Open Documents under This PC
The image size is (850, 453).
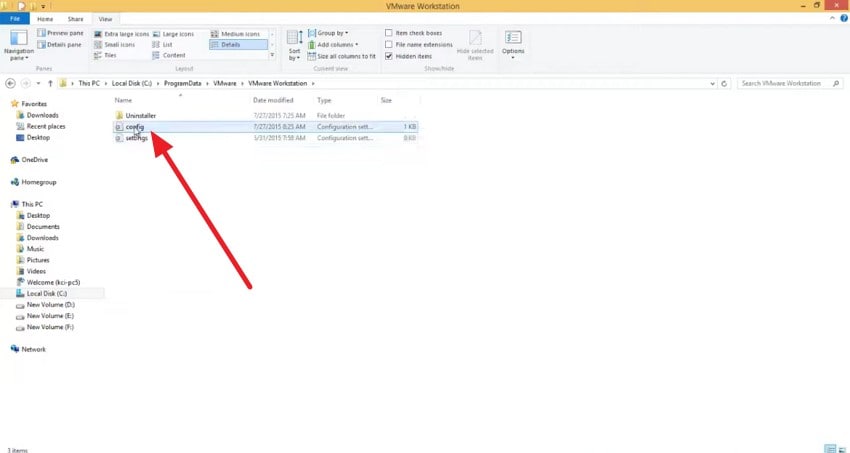tap(43, 226)
